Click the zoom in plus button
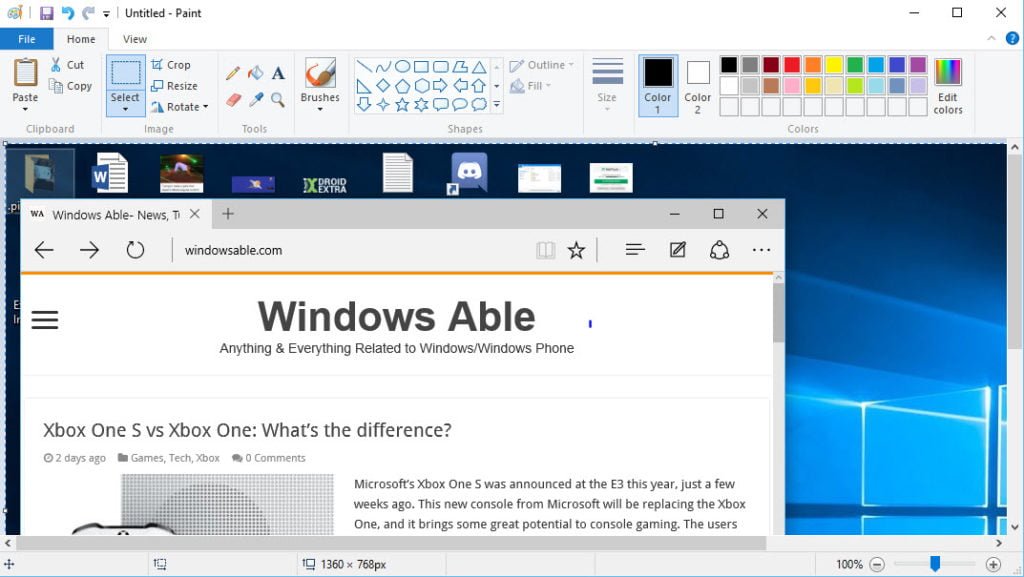This screenshot has width=1024, height=577. pyautogui.click(x=993, y=564)
